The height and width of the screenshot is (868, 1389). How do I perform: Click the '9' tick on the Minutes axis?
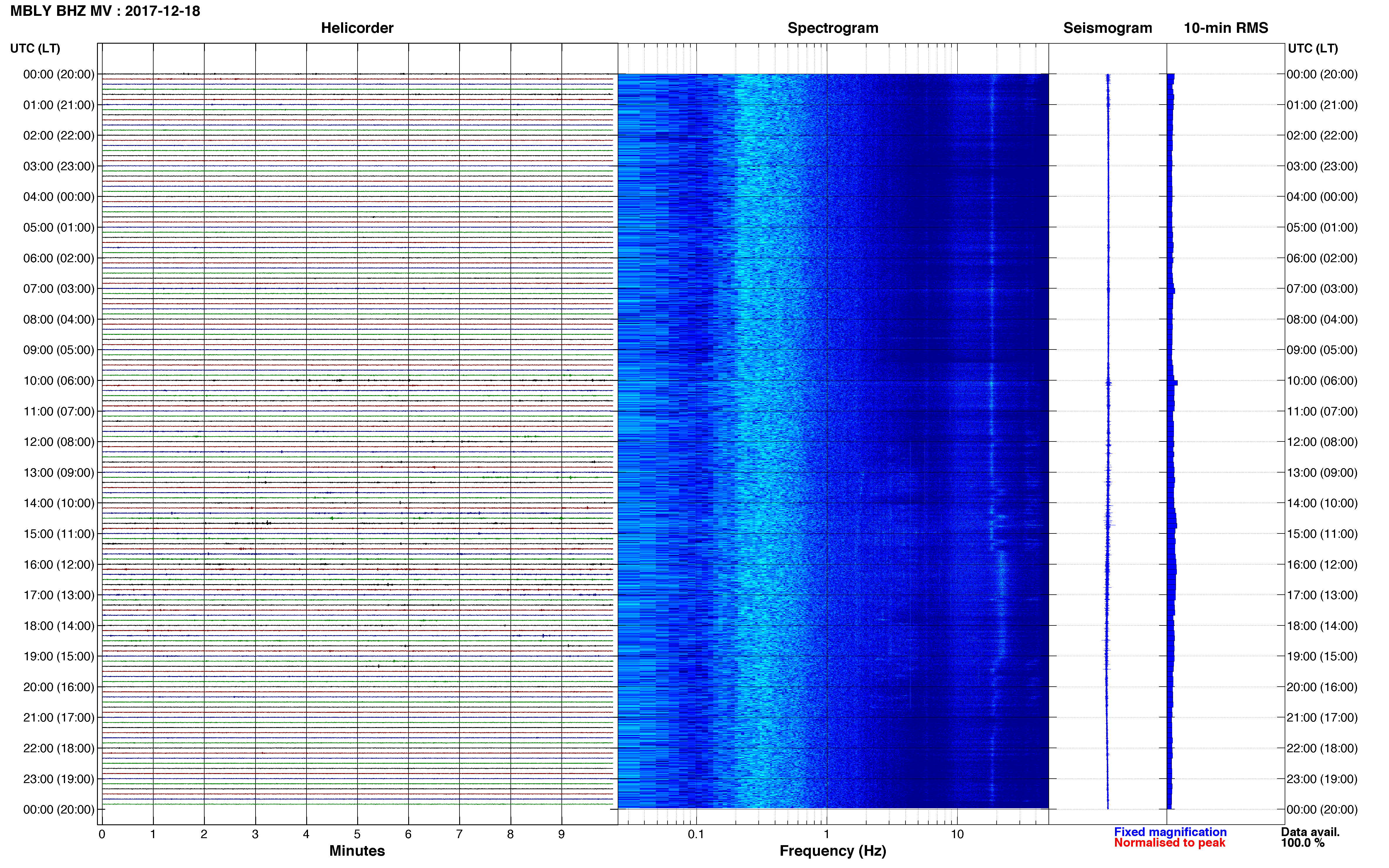coord(561,834)
